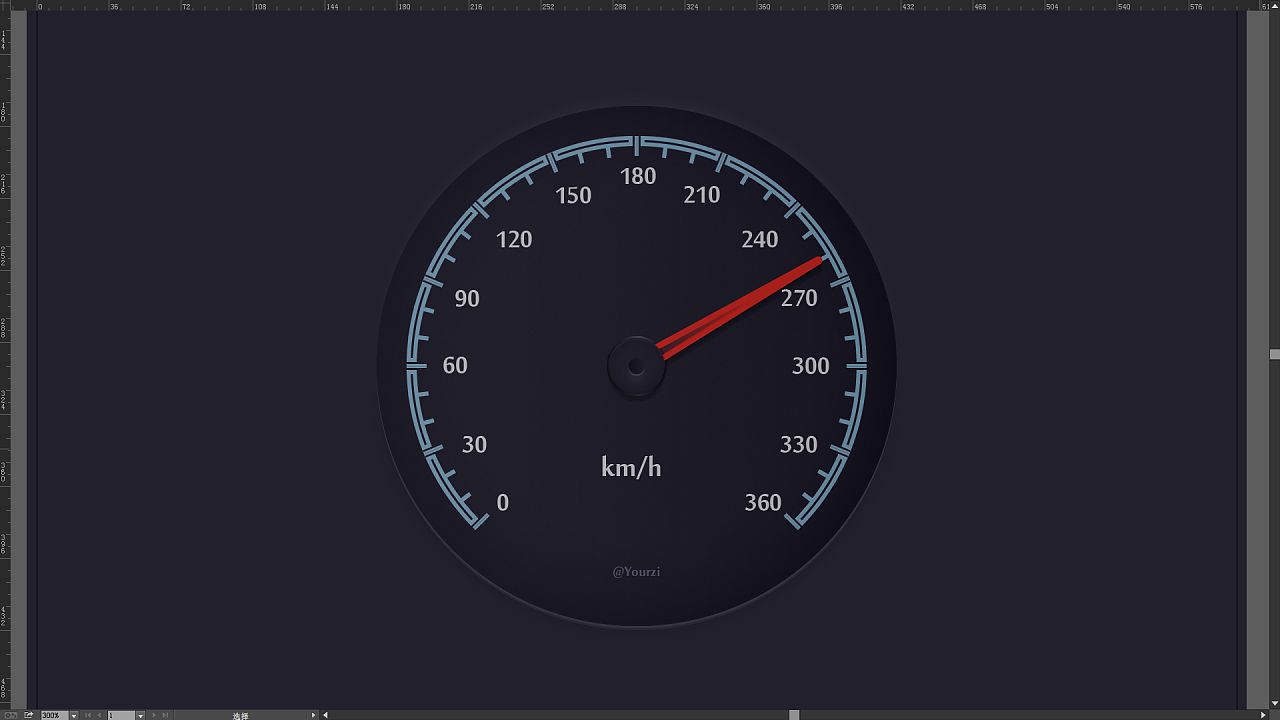Click the 150 label on the gauge

574,196
